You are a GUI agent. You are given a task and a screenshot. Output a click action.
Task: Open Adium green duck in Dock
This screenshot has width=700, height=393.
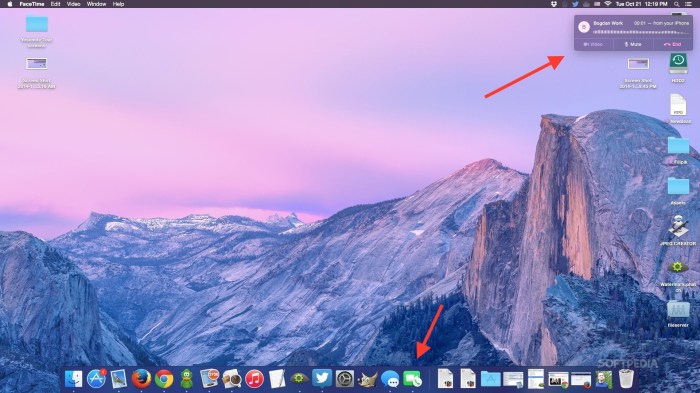[187, 379]
